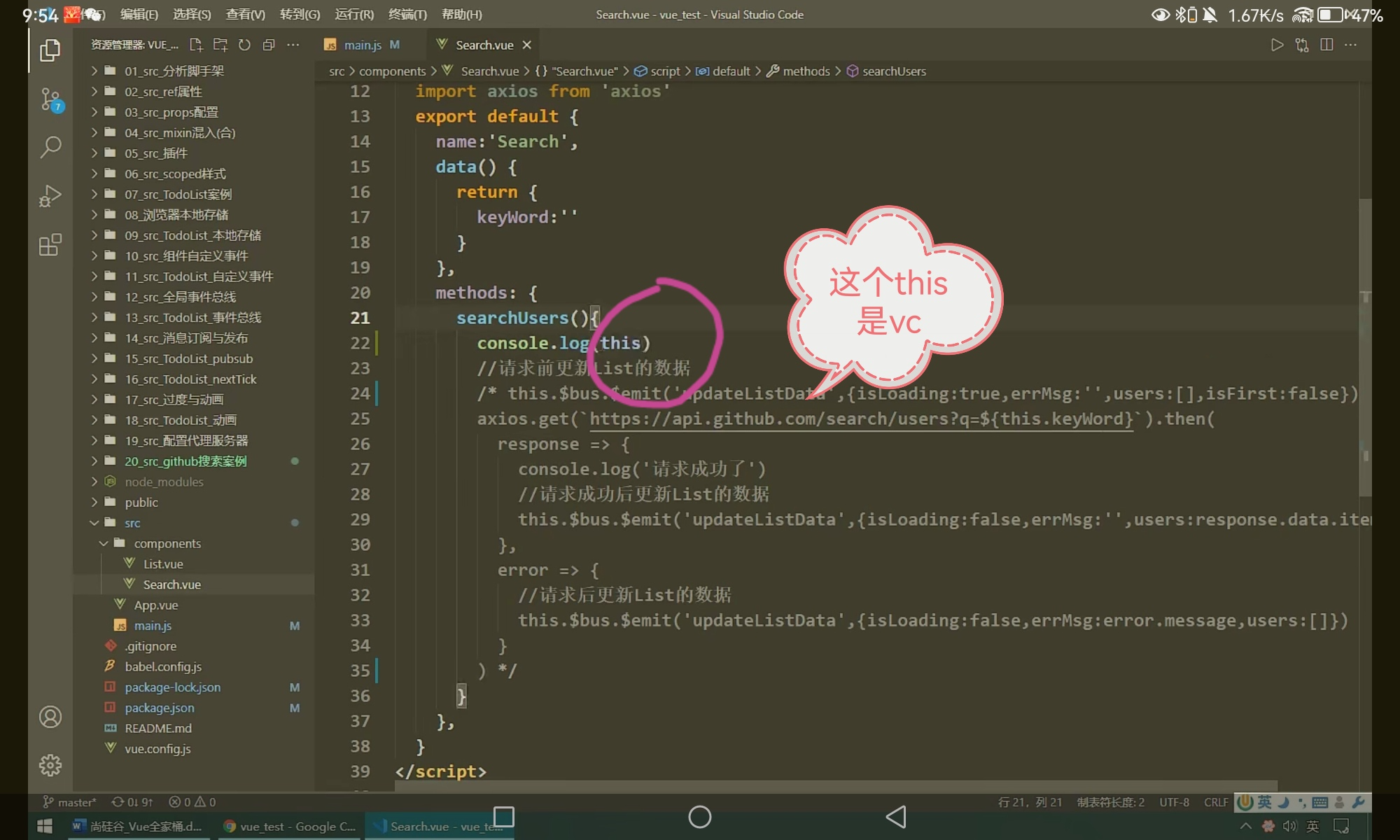Open the Source Control view
Screen dimensions: 1400x840
pos(50,99)
